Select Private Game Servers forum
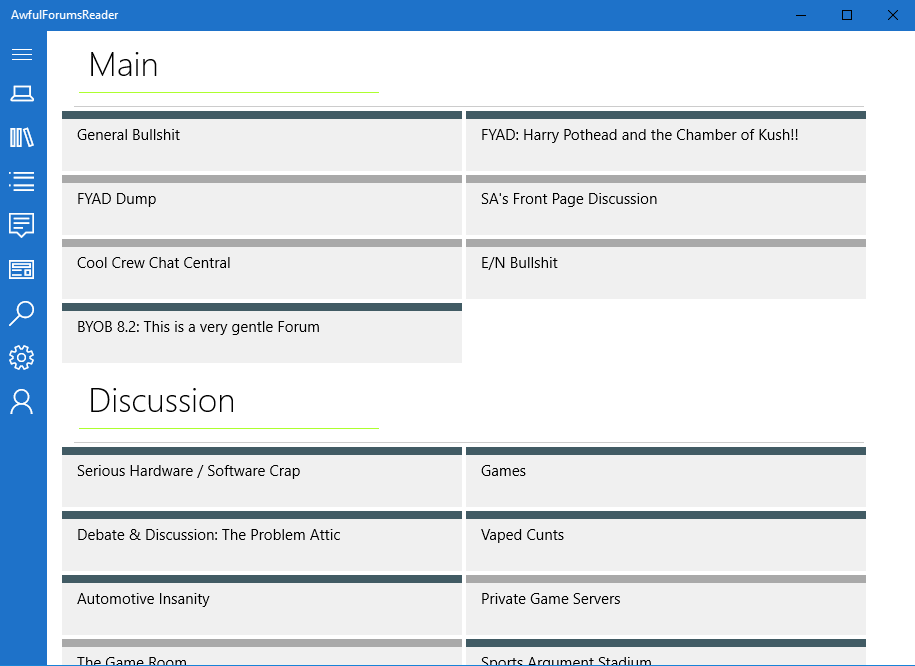The width and height of the screenshot is (915, 666). (x=665, y=605)
